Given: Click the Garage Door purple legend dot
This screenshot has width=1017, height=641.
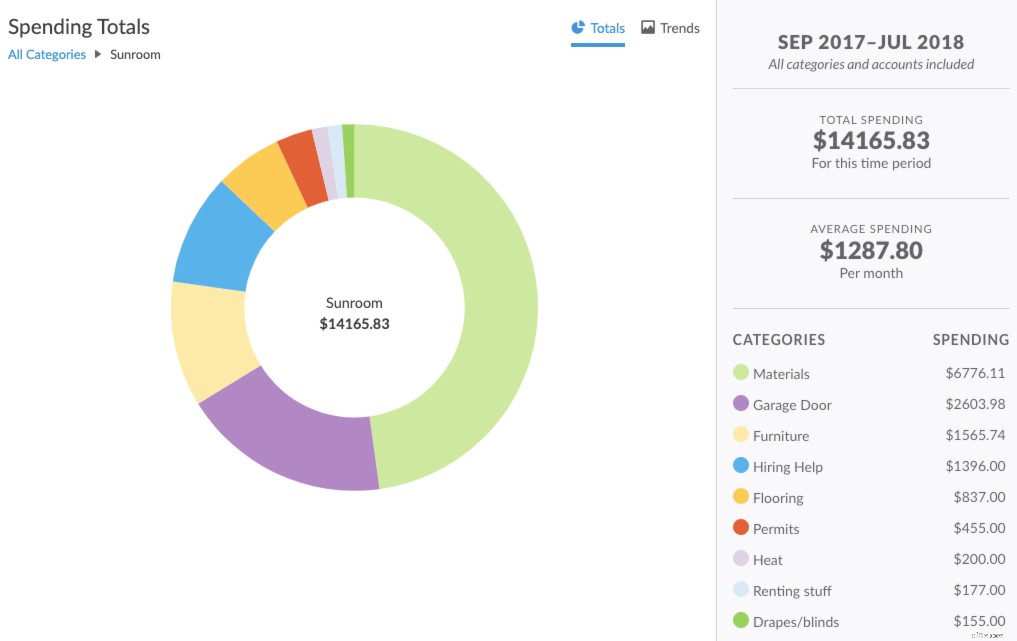Looking at the screenshot, I should (741, 404).
